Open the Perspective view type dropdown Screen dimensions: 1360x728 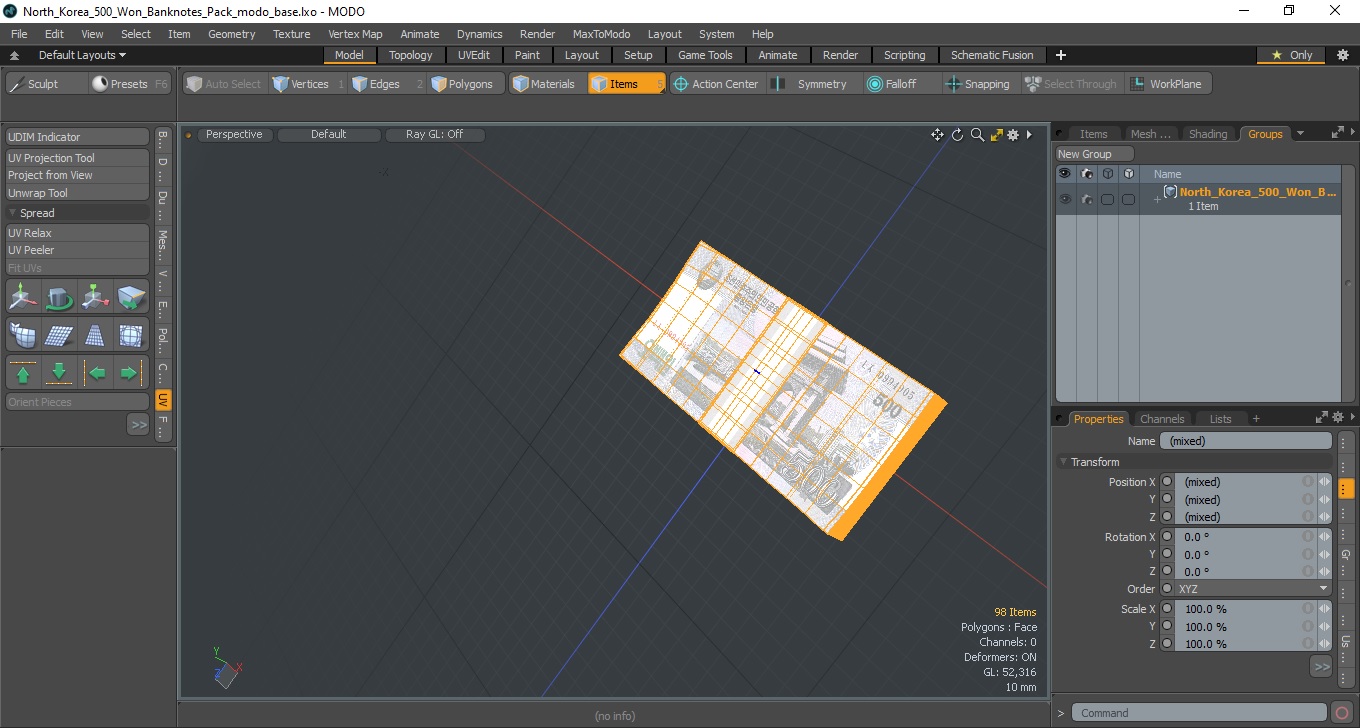[234, 134]
